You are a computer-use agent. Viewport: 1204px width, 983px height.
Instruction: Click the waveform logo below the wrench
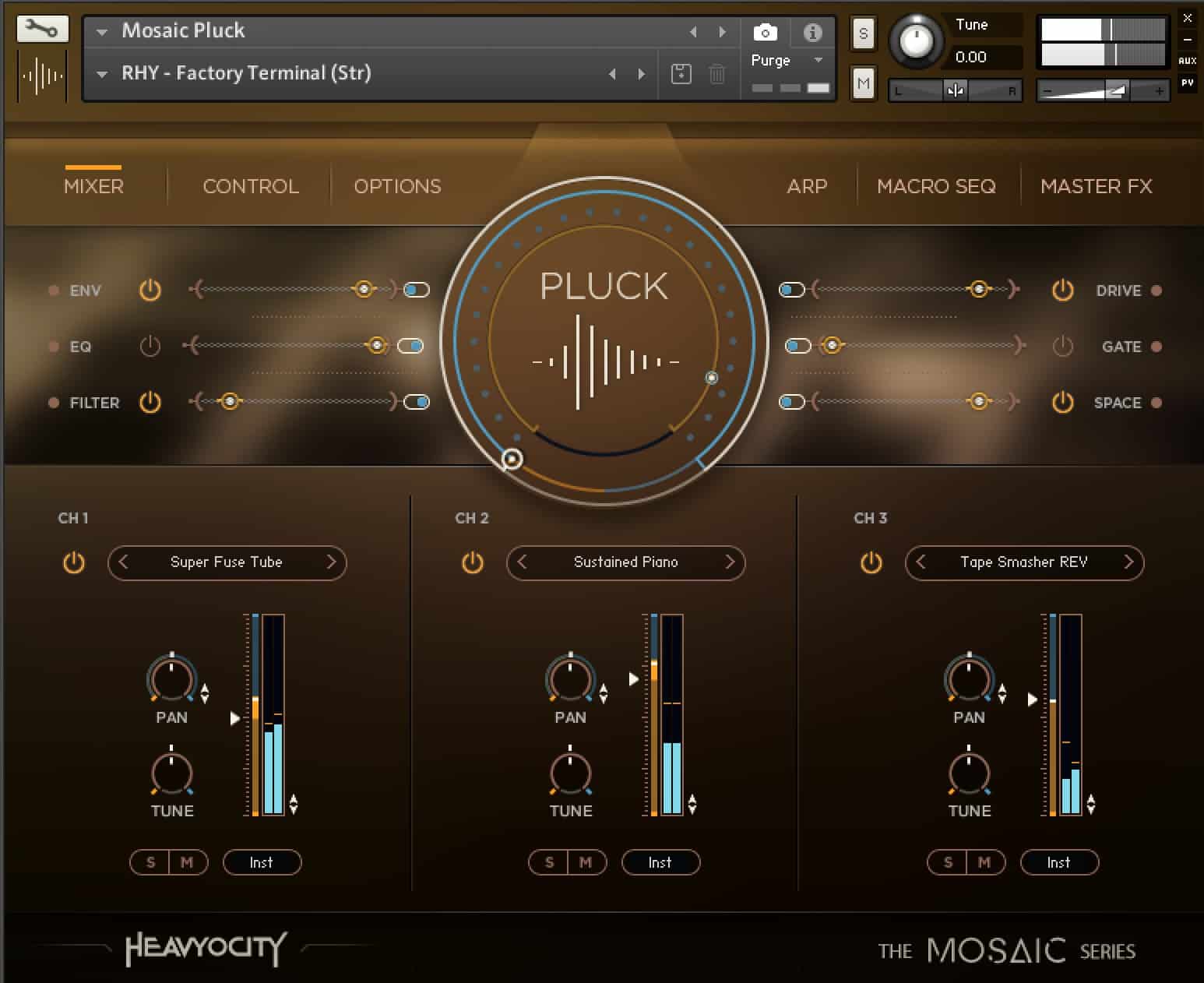click(42, 76)
